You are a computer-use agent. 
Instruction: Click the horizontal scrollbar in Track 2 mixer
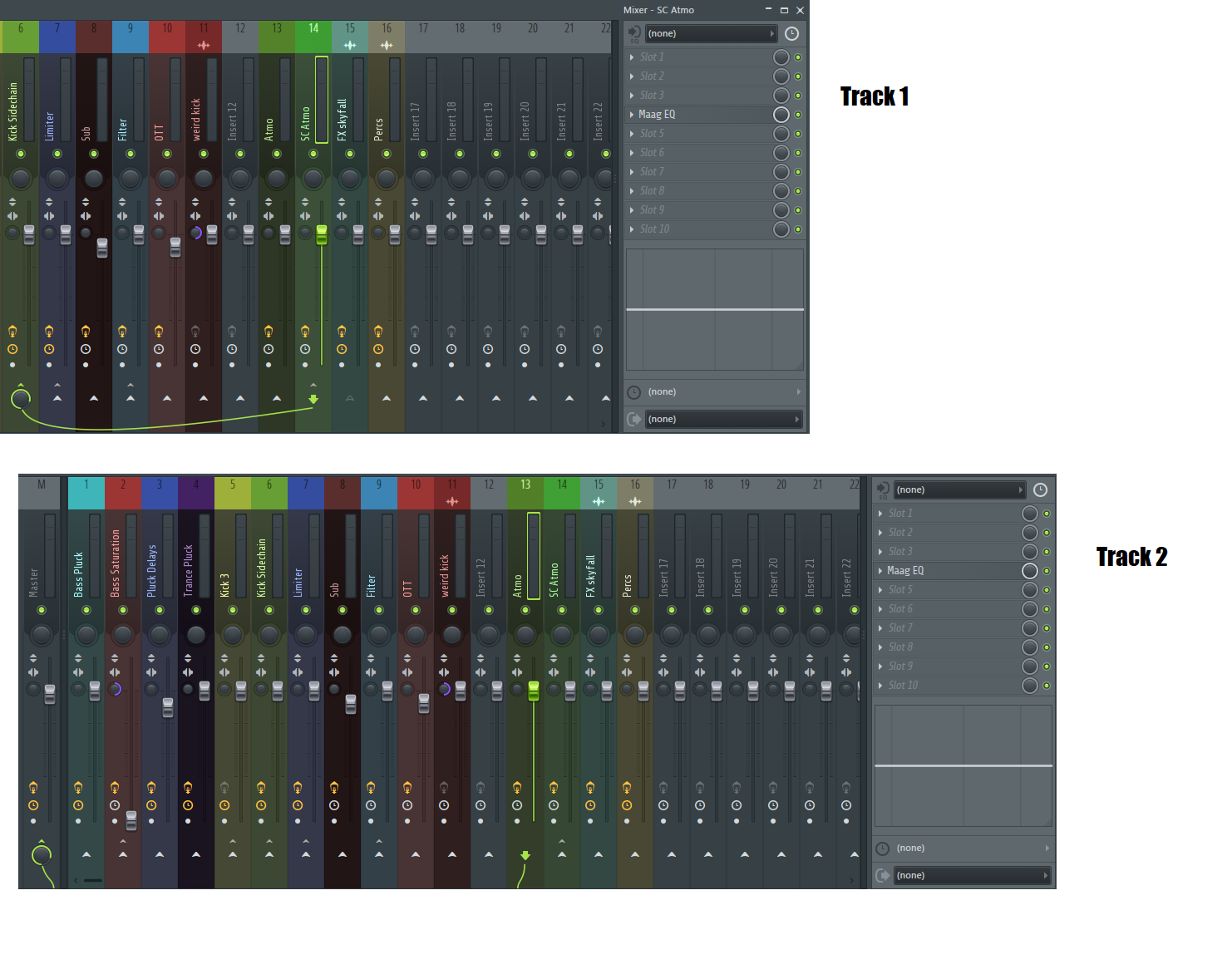coord(92,880)
